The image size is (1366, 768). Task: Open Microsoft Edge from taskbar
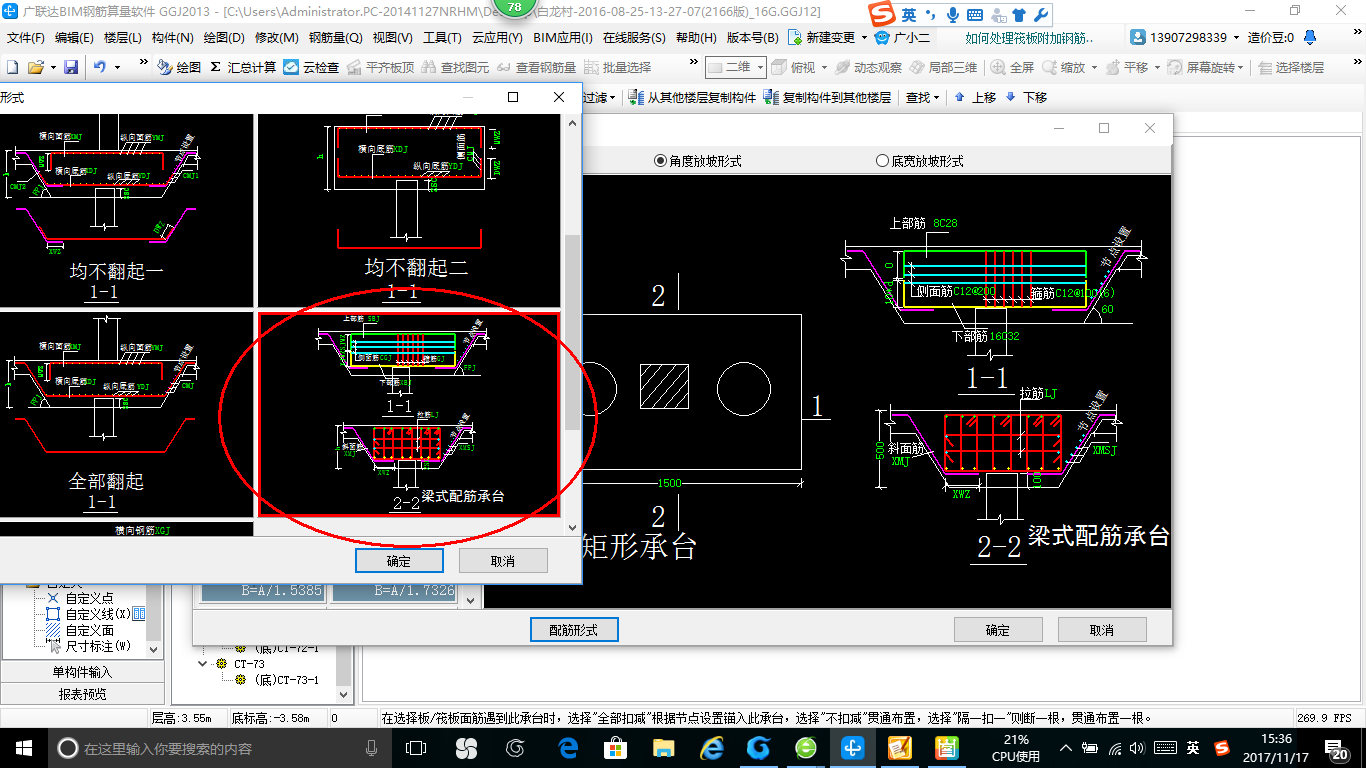[x=568, y=748]
